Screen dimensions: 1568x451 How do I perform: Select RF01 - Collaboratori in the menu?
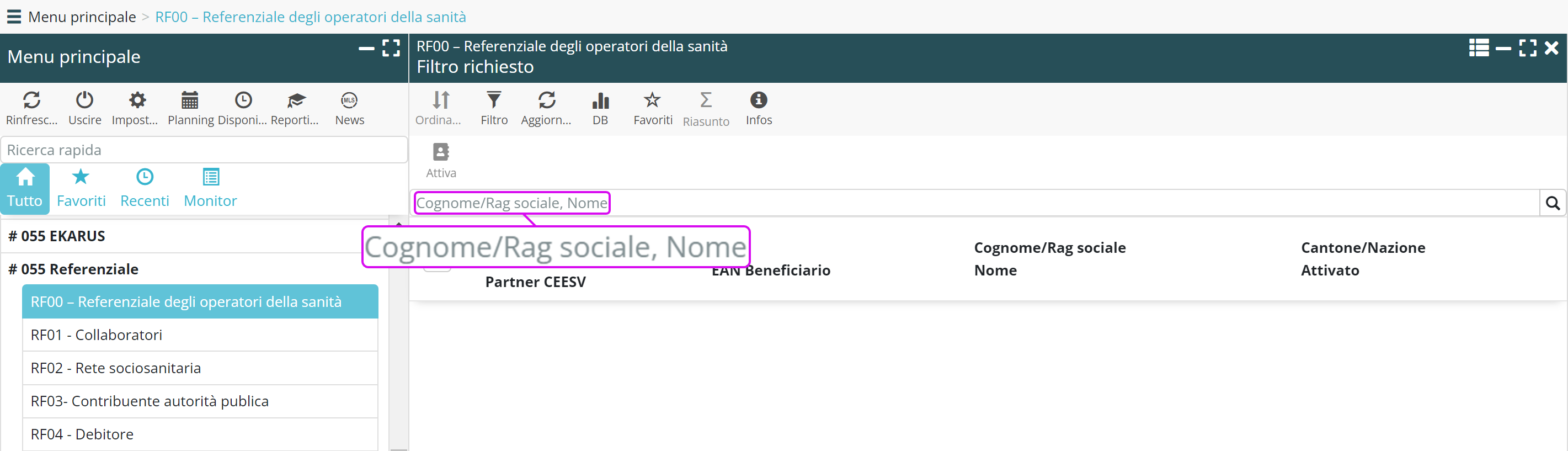(x=96, y=335)
